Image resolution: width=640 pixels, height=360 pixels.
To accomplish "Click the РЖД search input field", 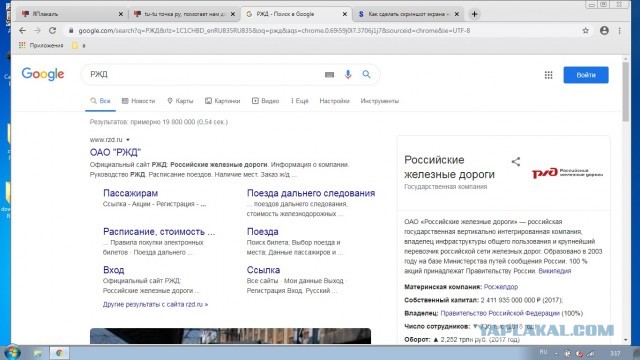I will (x=204, y=74).
